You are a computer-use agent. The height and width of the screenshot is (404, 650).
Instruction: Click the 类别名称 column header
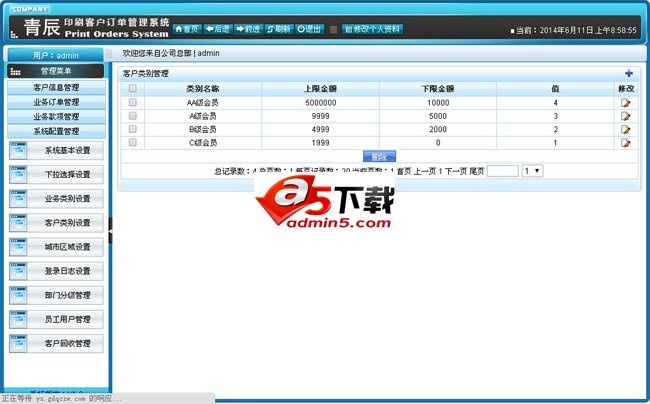click(x=203, y=88)
